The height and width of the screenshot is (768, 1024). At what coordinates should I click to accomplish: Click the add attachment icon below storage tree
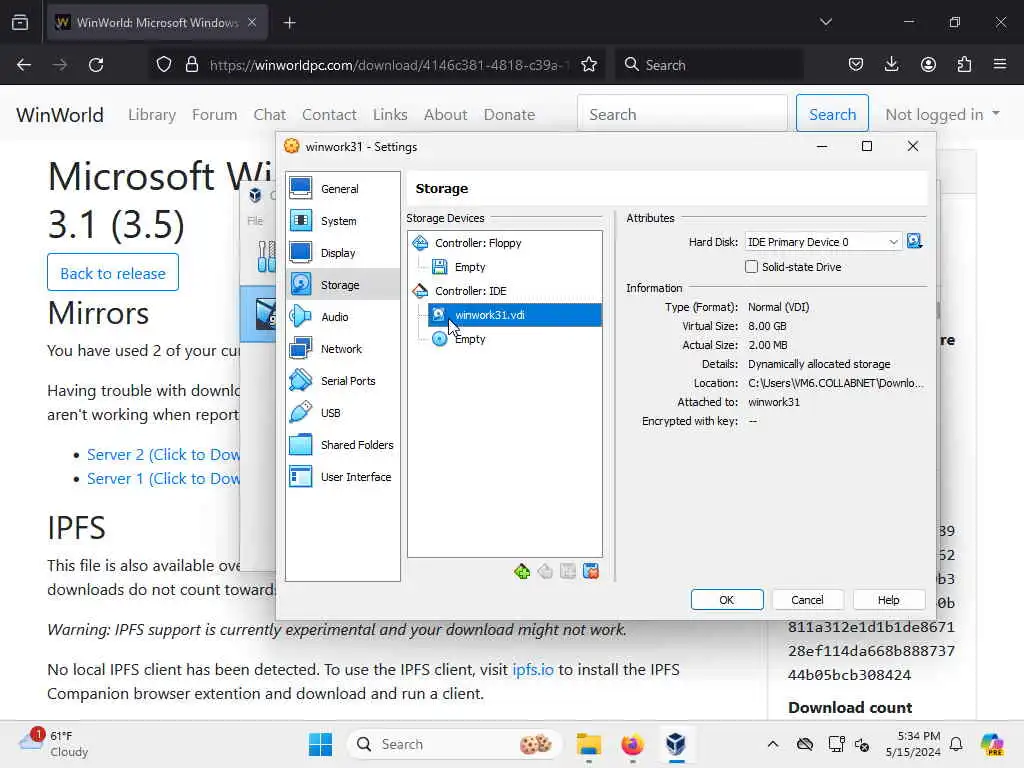(x=568, y=572)
